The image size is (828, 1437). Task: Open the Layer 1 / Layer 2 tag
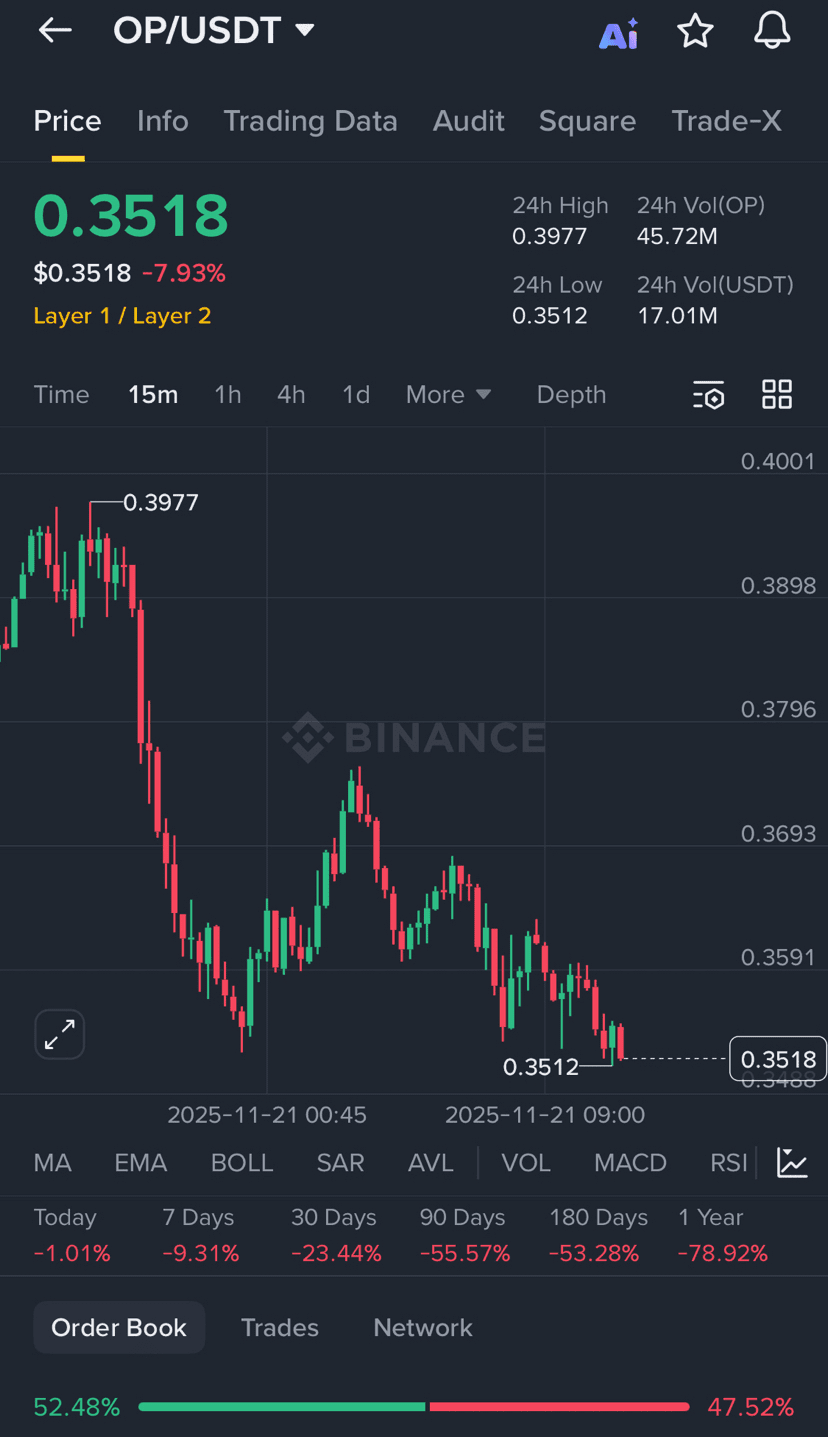122,316
